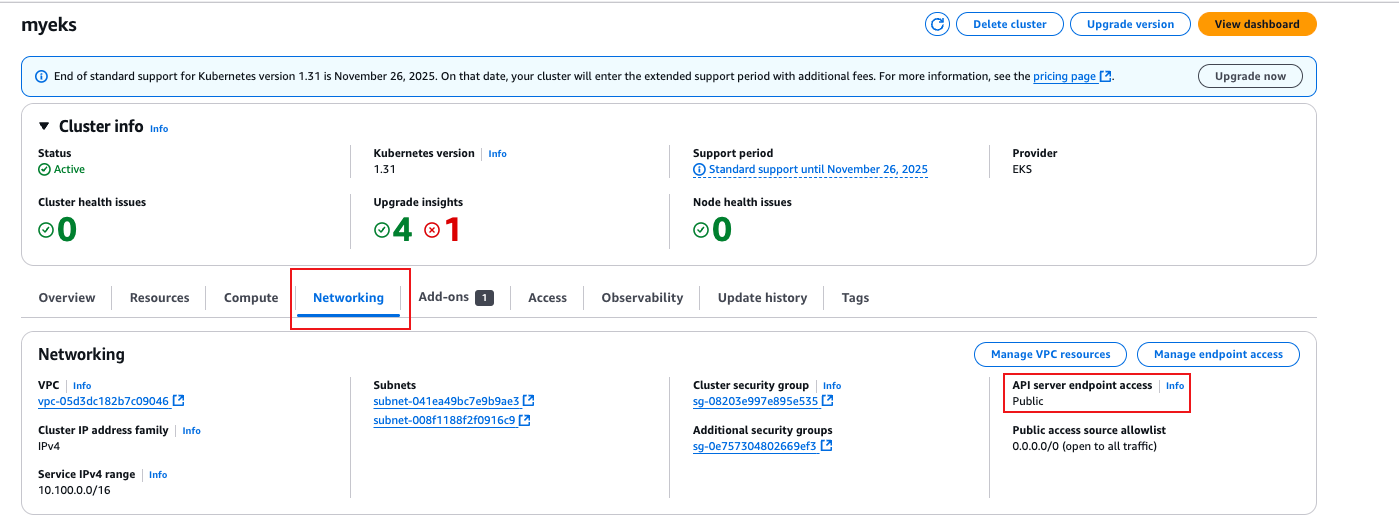1399x521 pixels.
Task: Open the Observability tab
Action: (x=642, y=298)
